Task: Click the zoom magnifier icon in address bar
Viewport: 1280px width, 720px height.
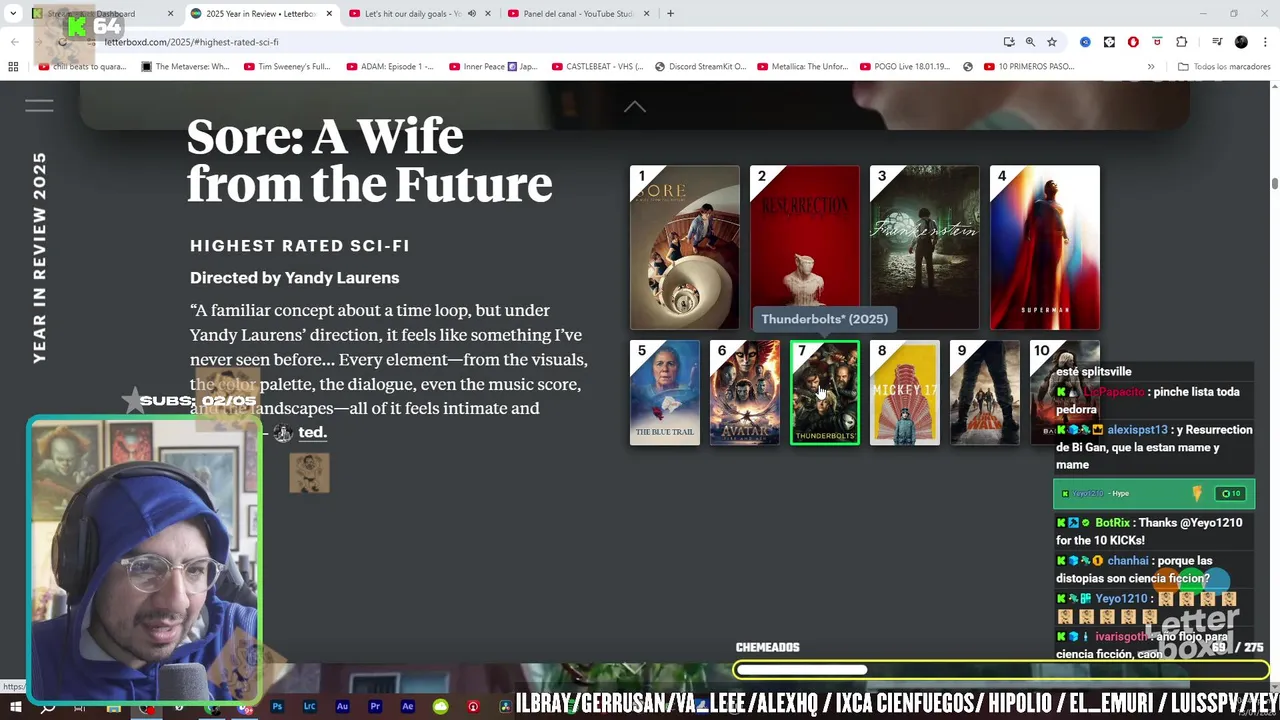Action: pos(1030,42)
